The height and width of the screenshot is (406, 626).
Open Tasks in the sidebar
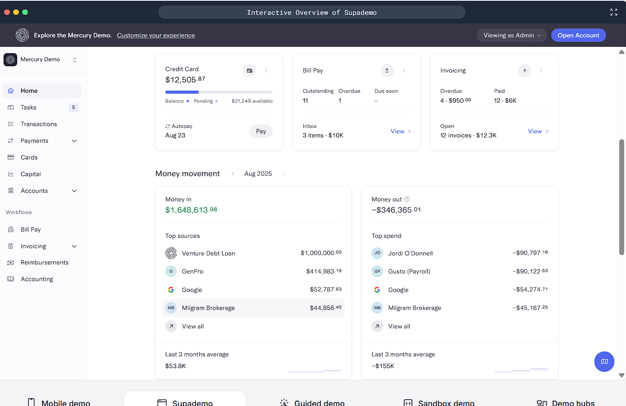42,107
